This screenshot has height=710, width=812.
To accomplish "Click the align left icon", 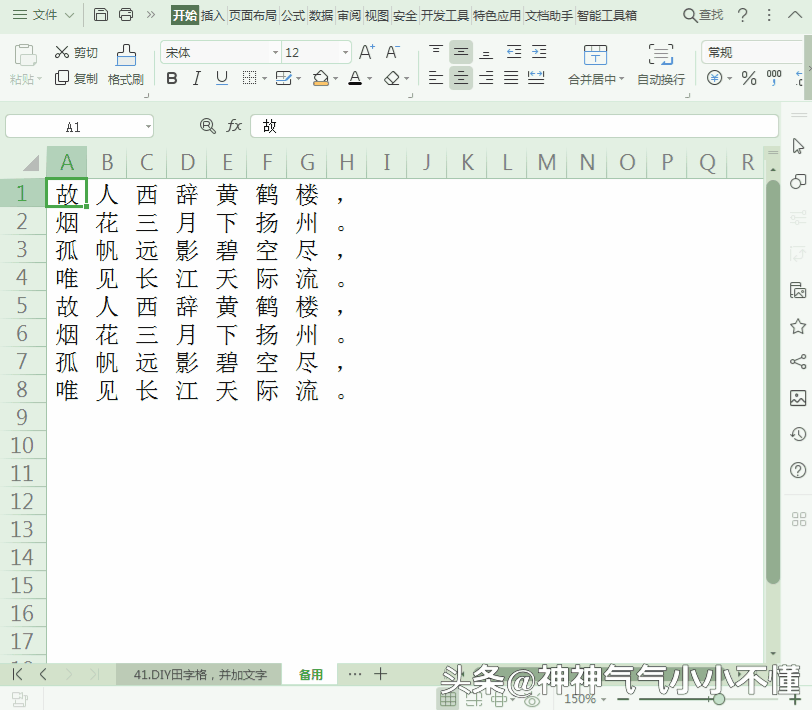I will (436, 78).
